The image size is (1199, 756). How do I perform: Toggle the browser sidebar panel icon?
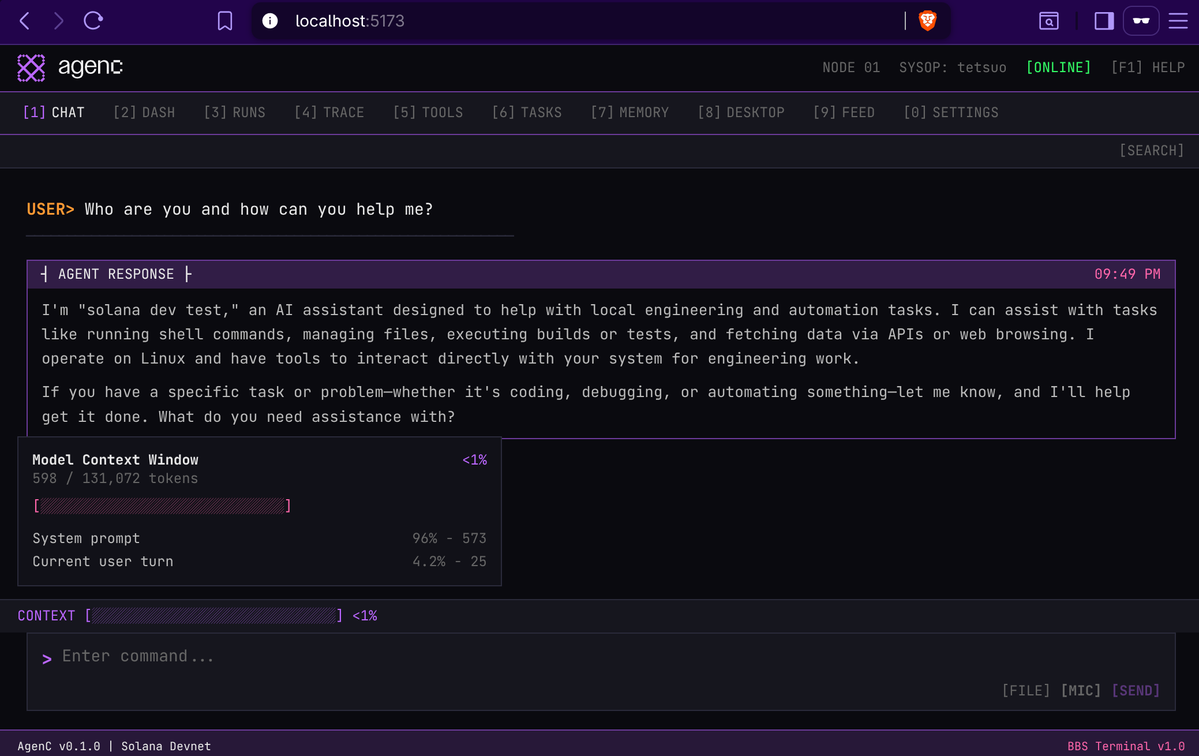[1104, 21]
